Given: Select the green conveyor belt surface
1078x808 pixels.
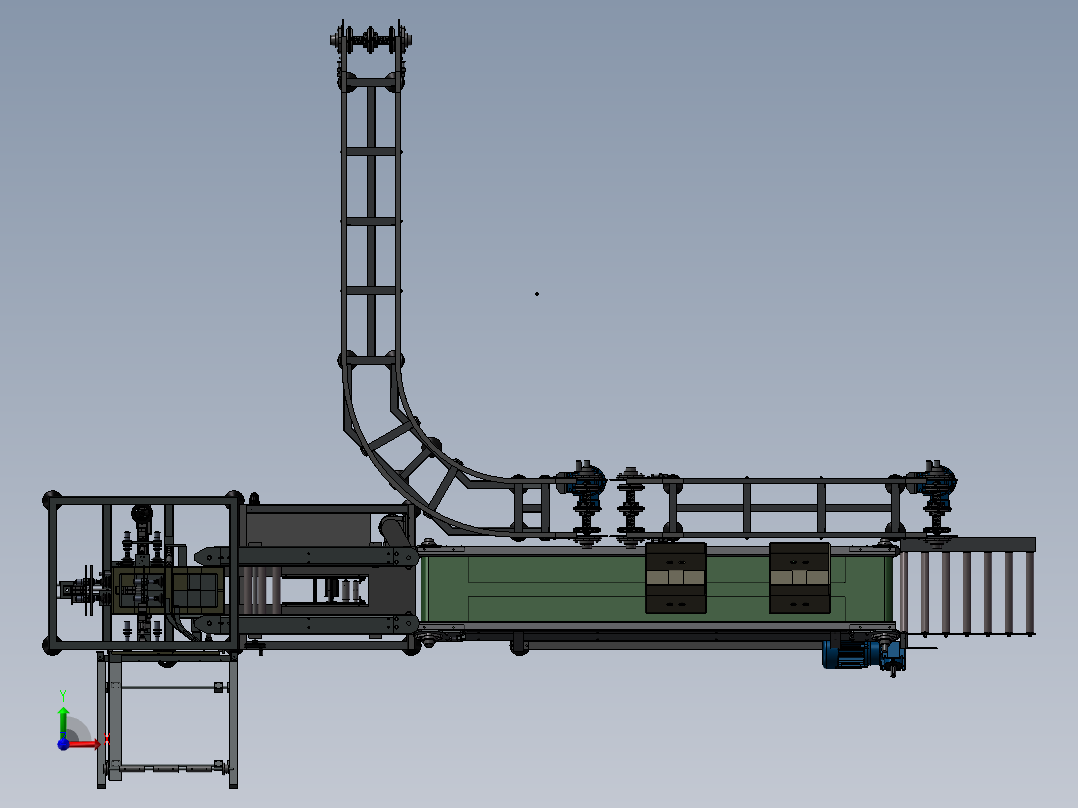Looking at the screenshot, I should tap(657, 587).
